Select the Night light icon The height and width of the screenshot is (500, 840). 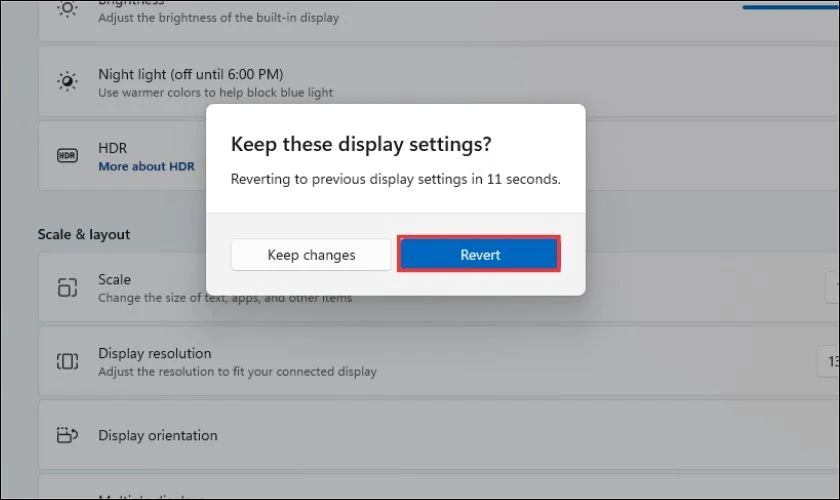tap(67, 81)
